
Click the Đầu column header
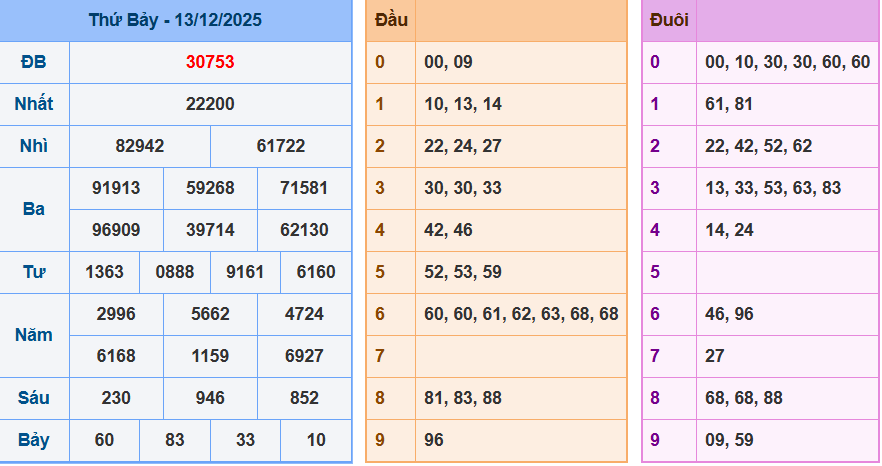[390, 20]
